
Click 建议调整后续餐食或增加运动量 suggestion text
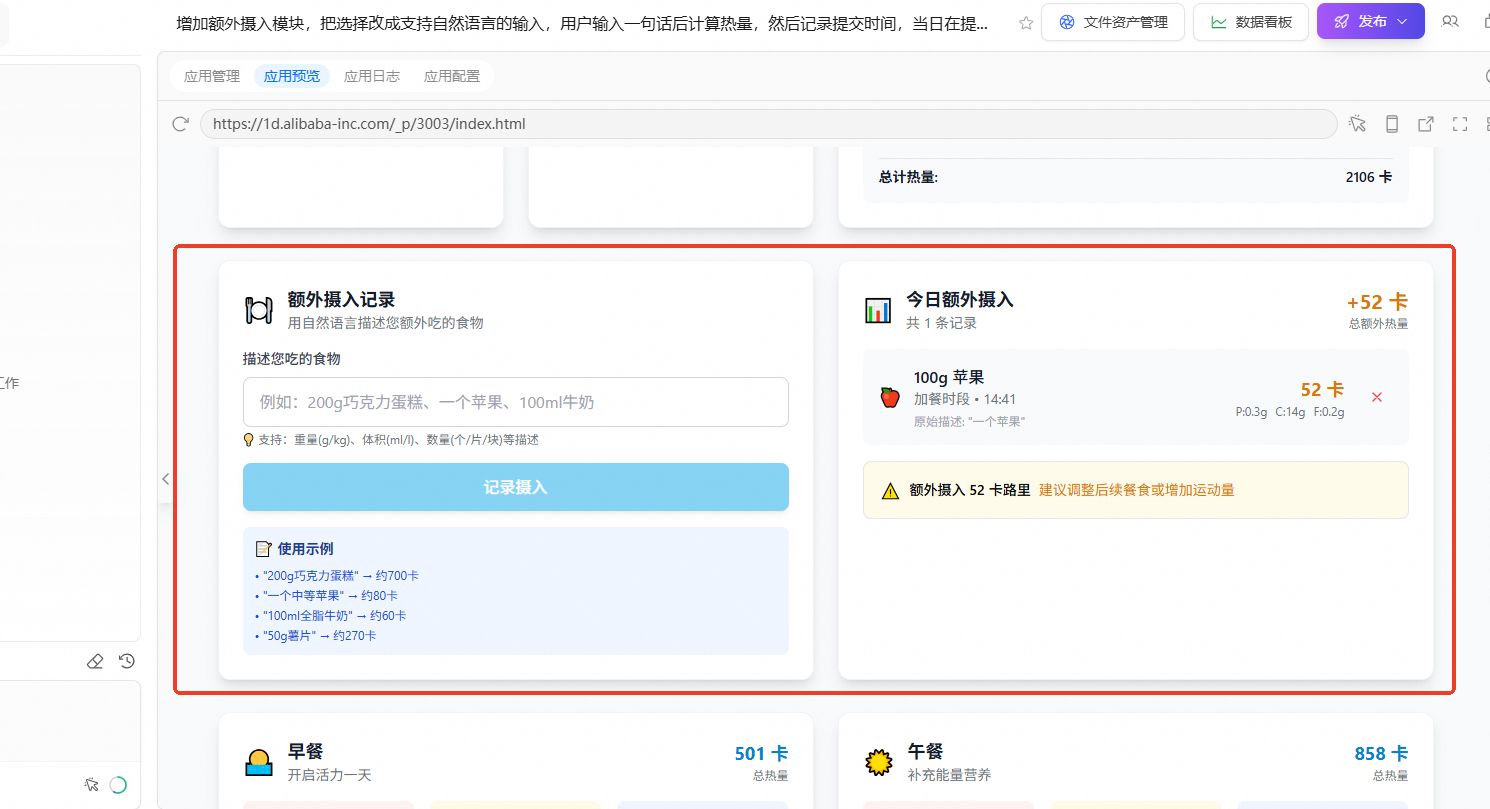click(x=1137, y=490)
